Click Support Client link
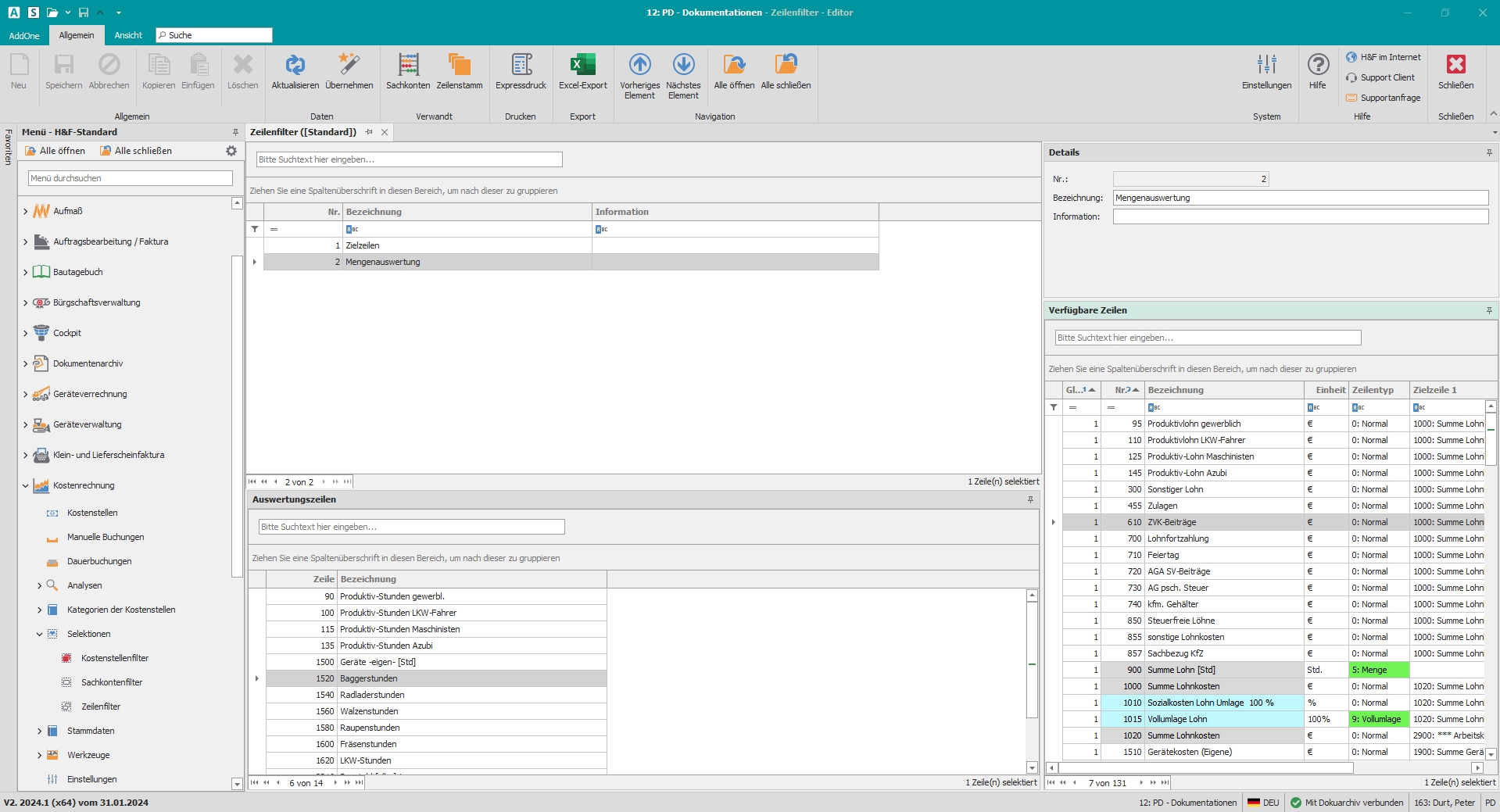The width and height of the screenshot is (1500, 812). (1387, 77)
